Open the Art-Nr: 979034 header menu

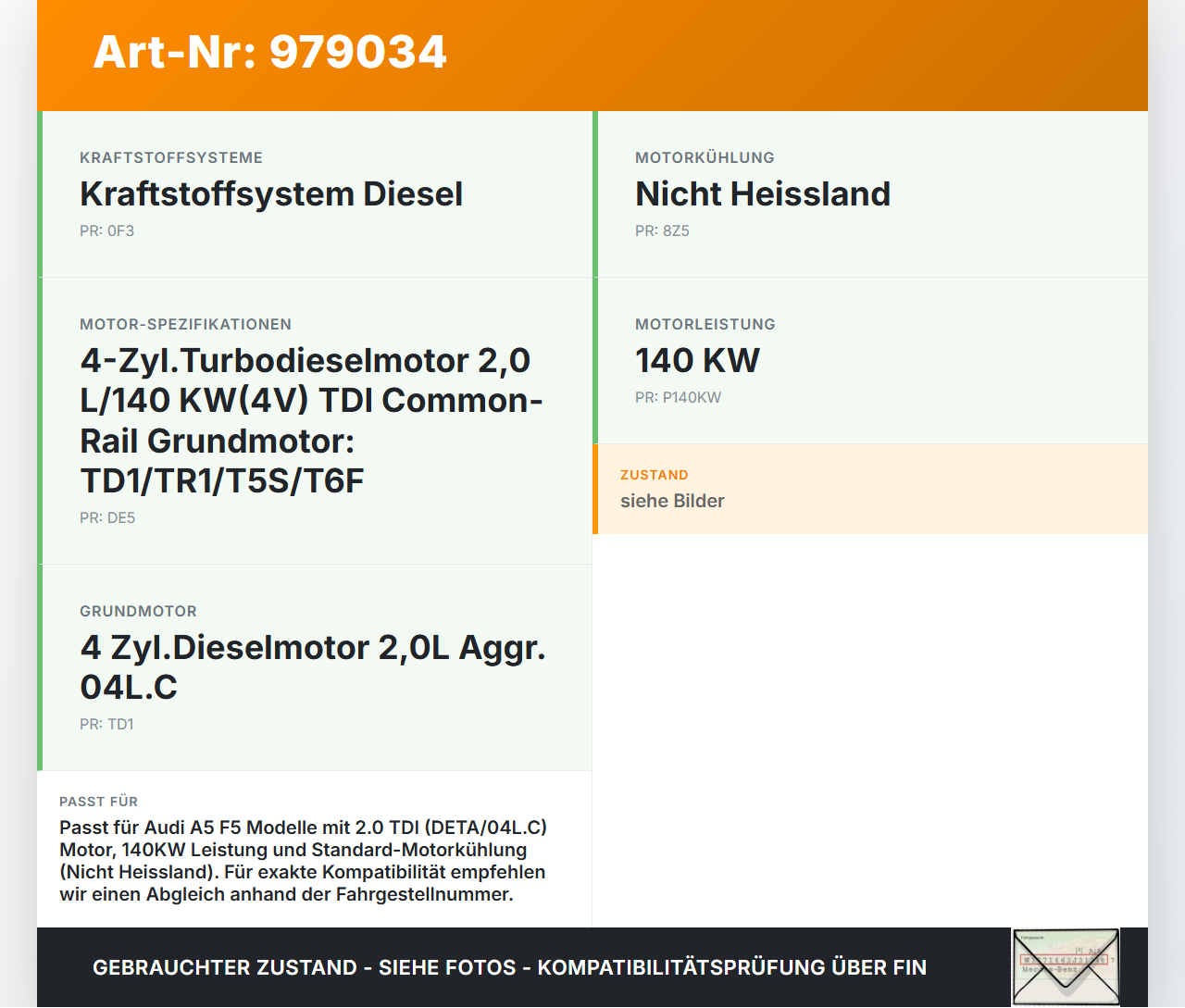pyautogui.click(x=268, y=53)
